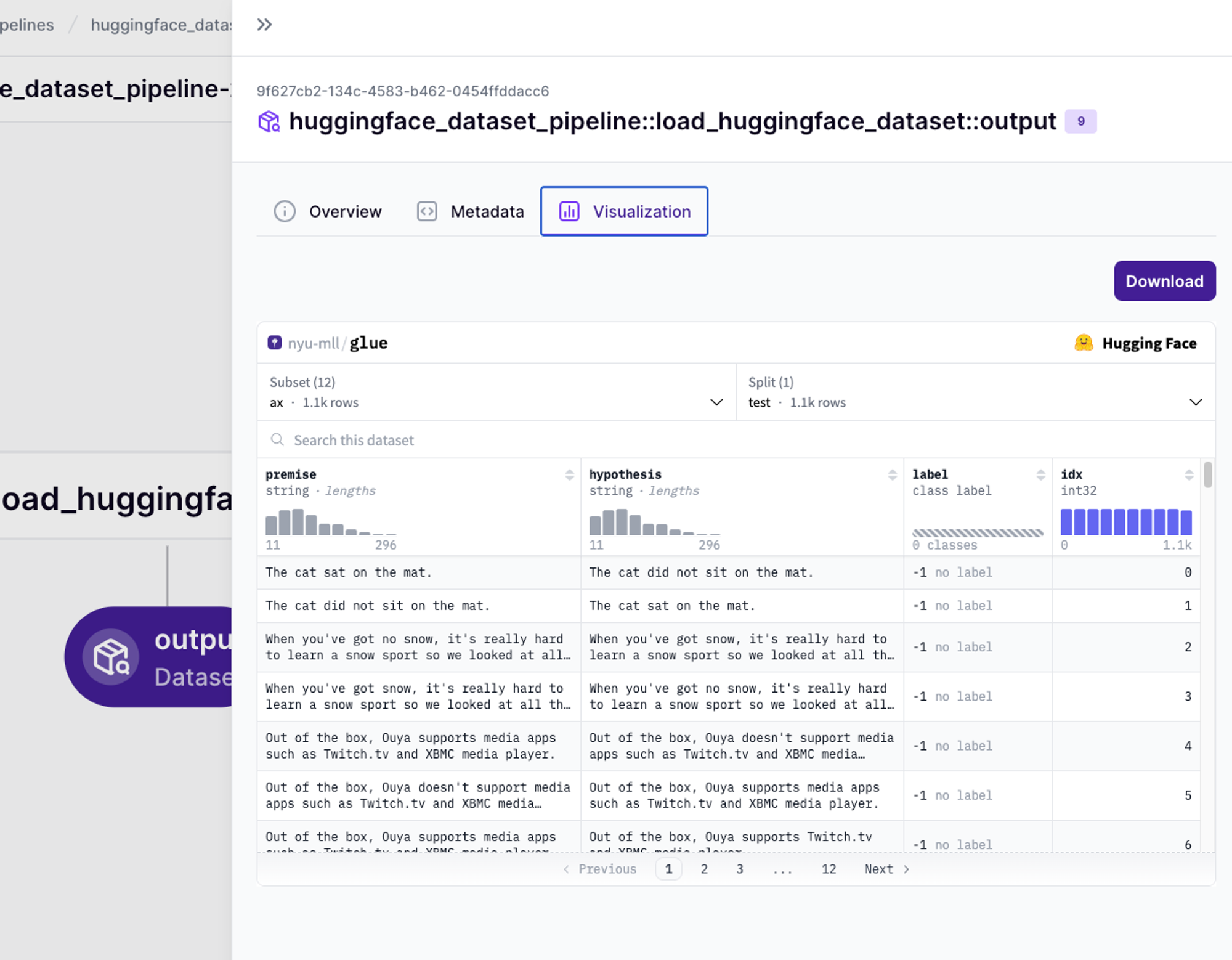Sort by hypothesis column arrows
The height and width of the screenshot is (960, 1232).
pyautogui.click(x=892, y=474)
